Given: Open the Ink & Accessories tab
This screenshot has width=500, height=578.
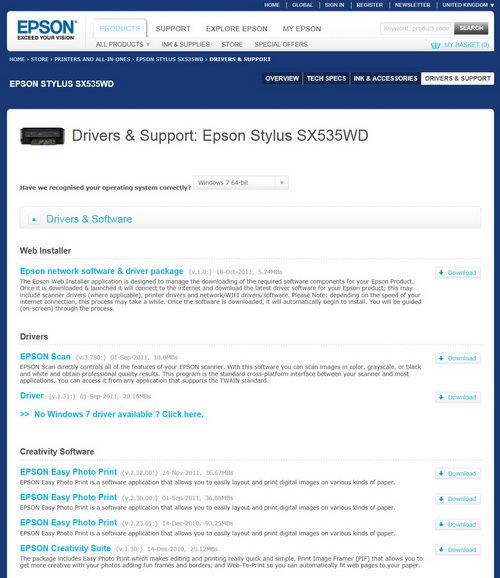Looking at the screenshot, I should [x=385, y=79].
